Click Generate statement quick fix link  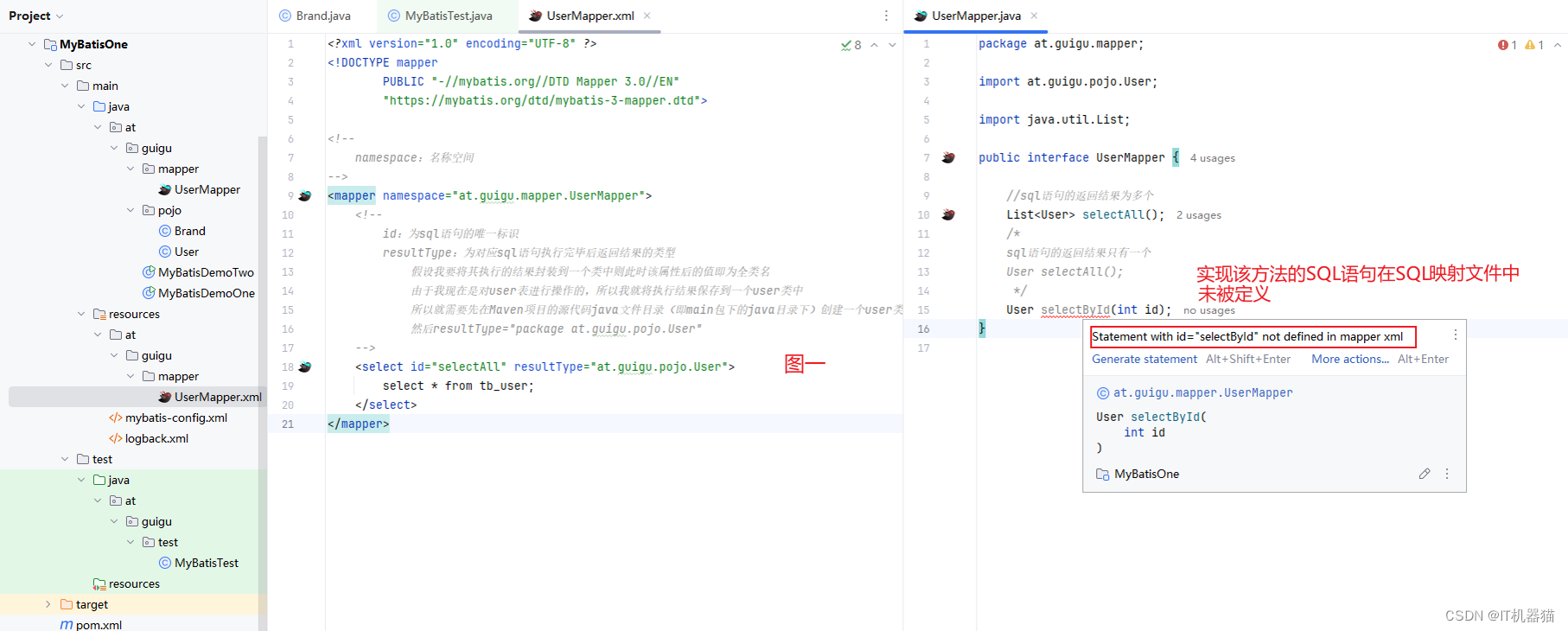[x=1144, y=359]
